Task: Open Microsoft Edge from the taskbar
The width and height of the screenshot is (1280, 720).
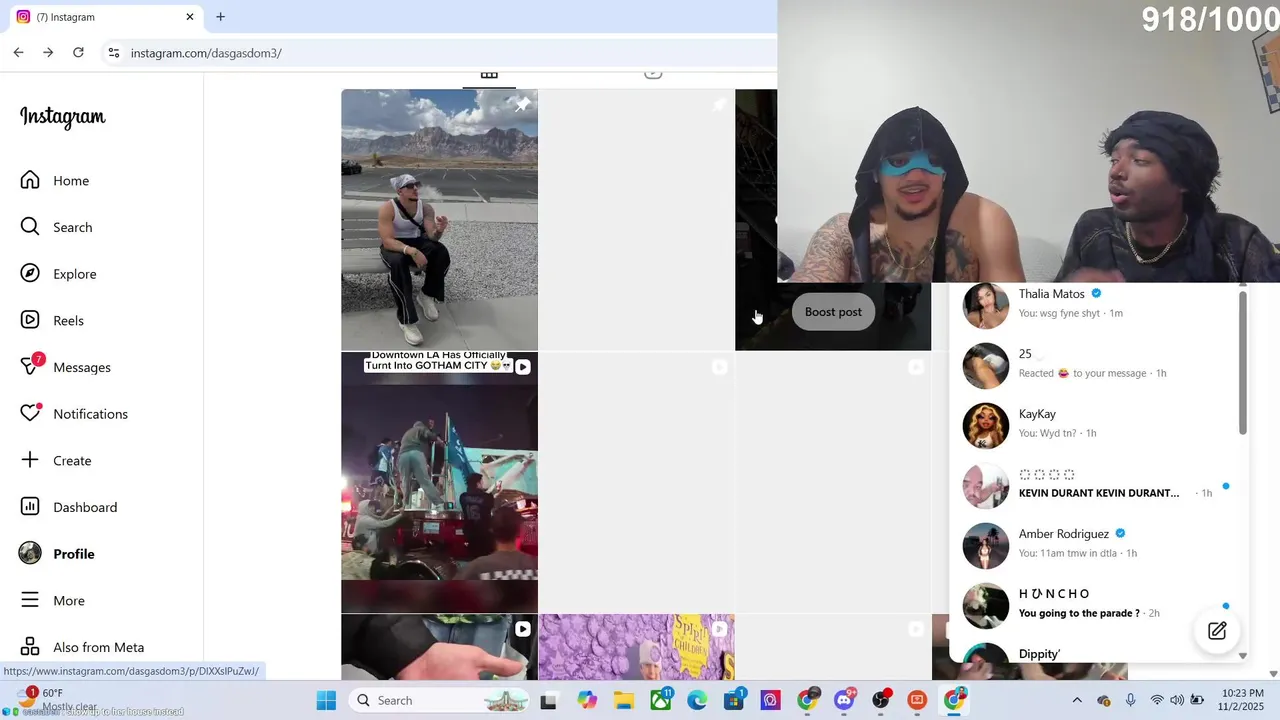Action: coord(697,701)
